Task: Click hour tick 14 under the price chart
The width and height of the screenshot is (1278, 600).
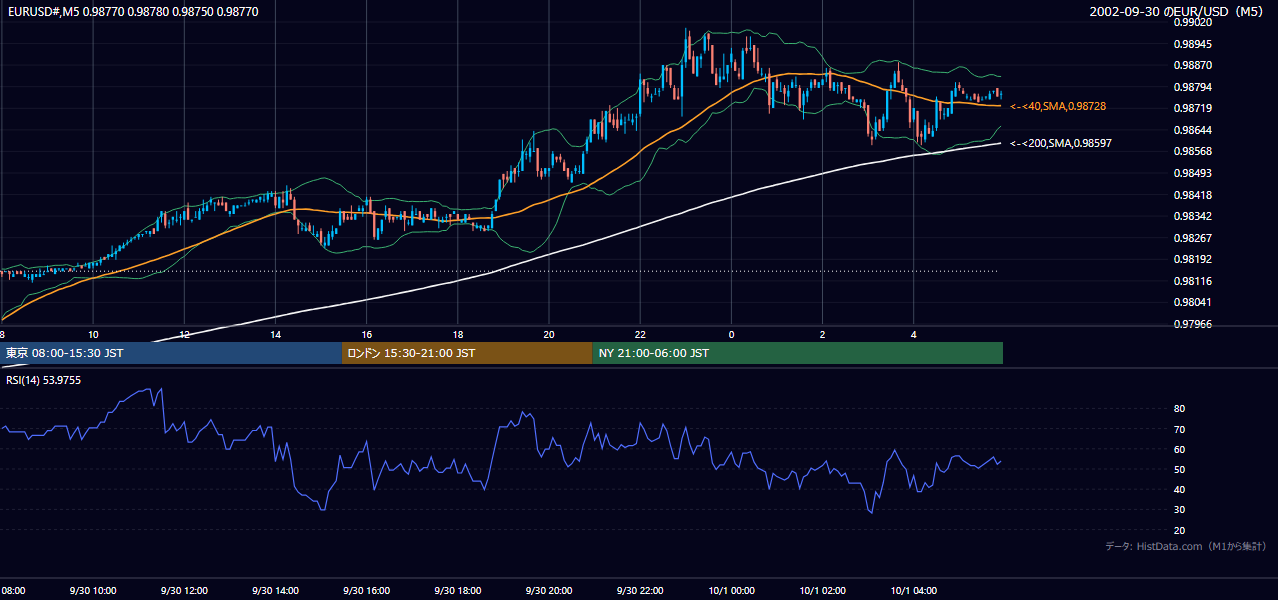Action: pos(275,334)
